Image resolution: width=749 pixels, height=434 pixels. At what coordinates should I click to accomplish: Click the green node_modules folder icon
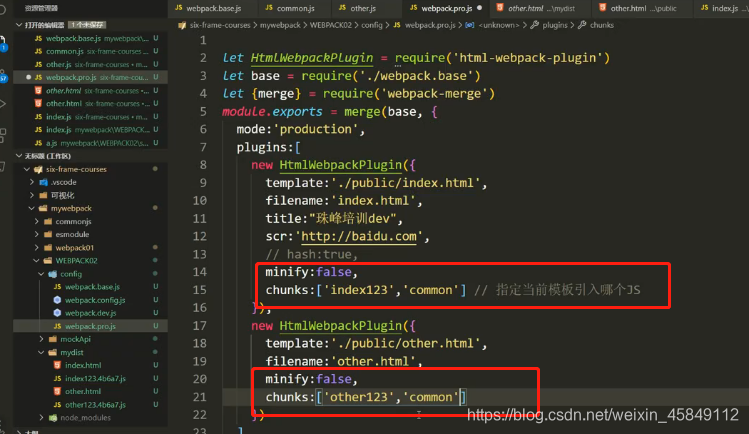tap(53, 418)
